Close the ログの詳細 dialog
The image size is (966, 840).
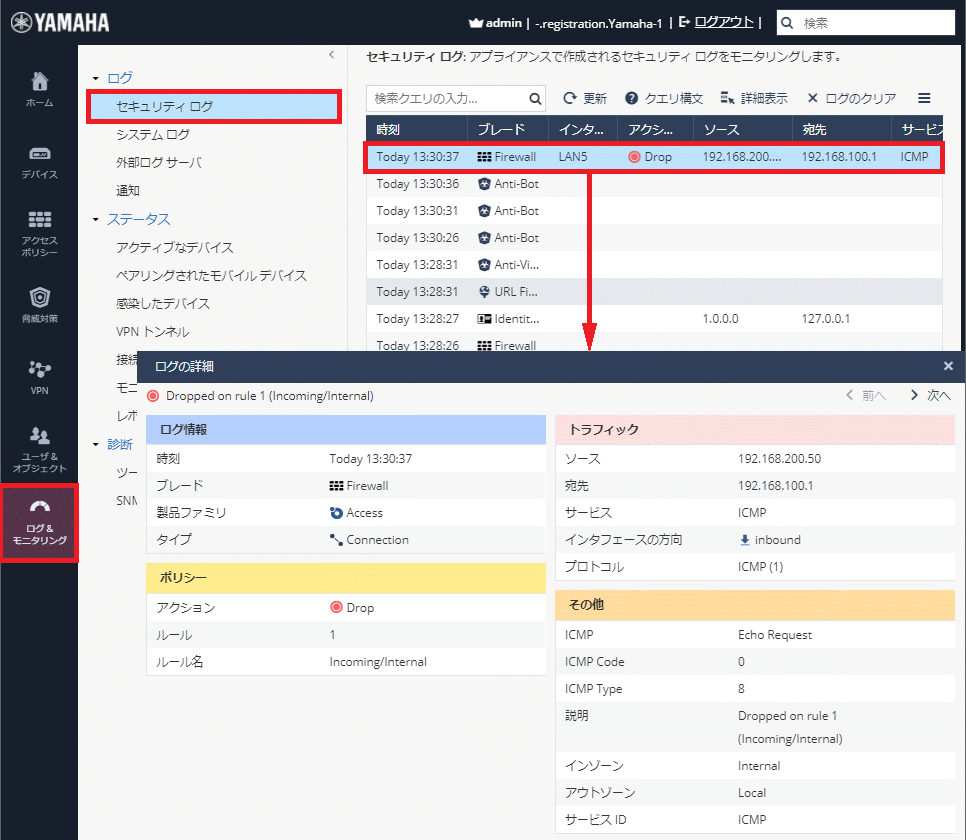click(x=948, y=366)
